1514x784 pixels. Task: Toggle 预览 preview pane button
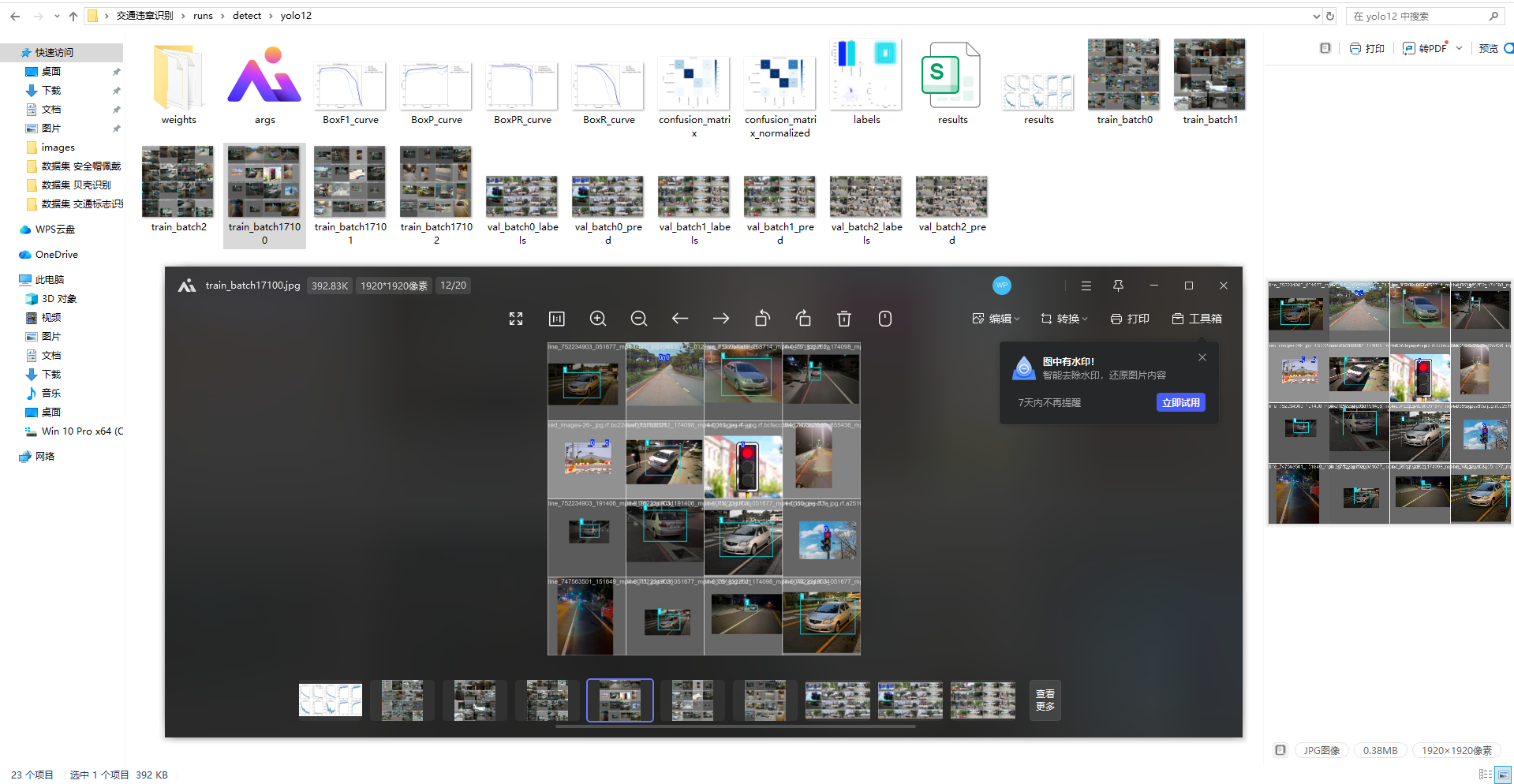1496,48
